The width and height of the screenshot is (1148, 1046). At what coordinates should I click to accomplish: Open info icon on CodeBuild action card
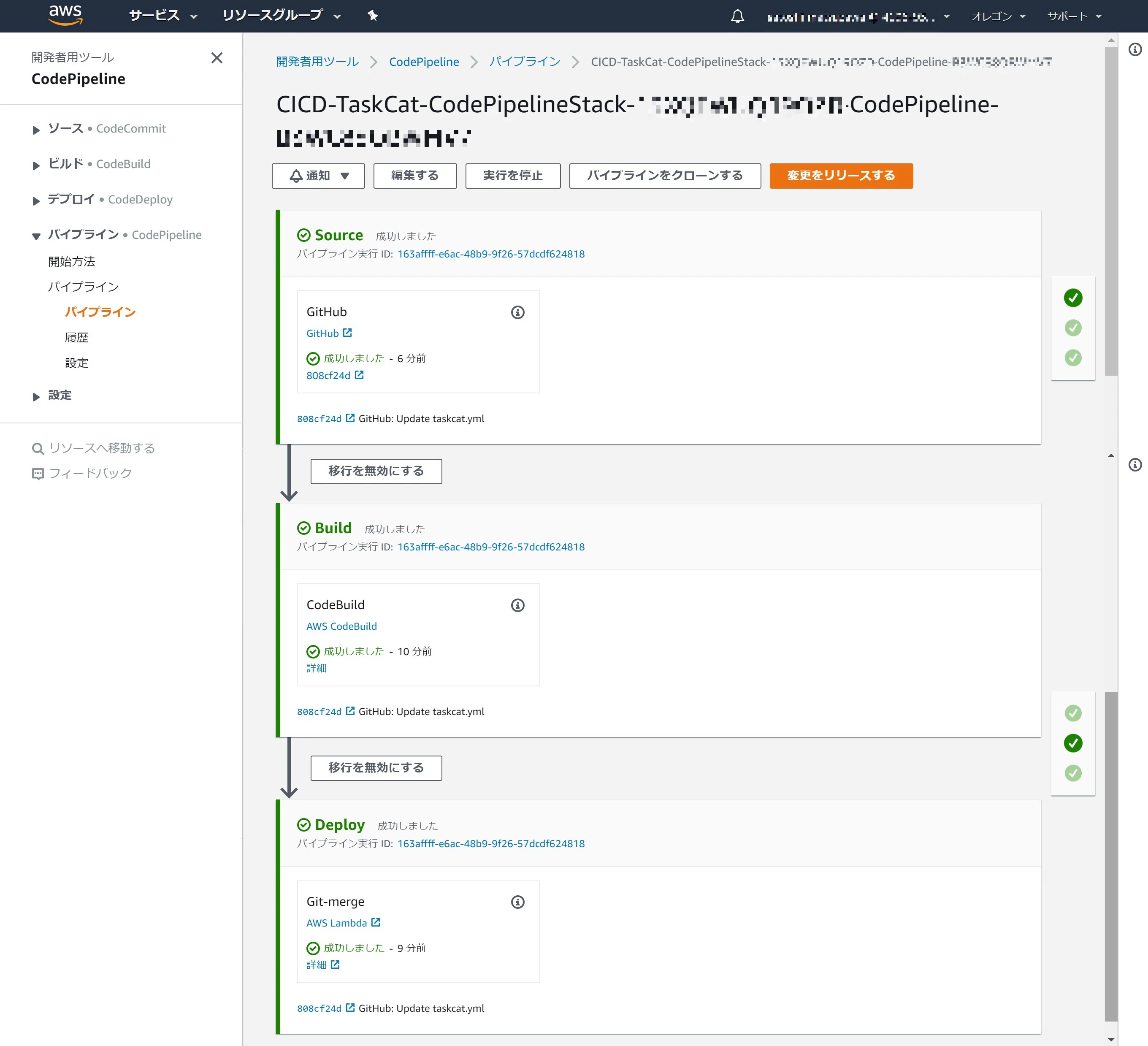tap(517, 605)
